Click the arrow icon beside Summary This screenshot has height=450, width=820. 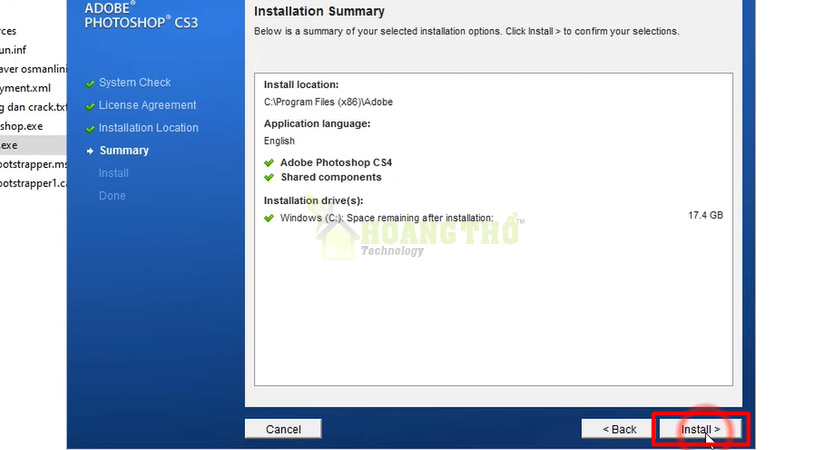(x=90, y=151)
